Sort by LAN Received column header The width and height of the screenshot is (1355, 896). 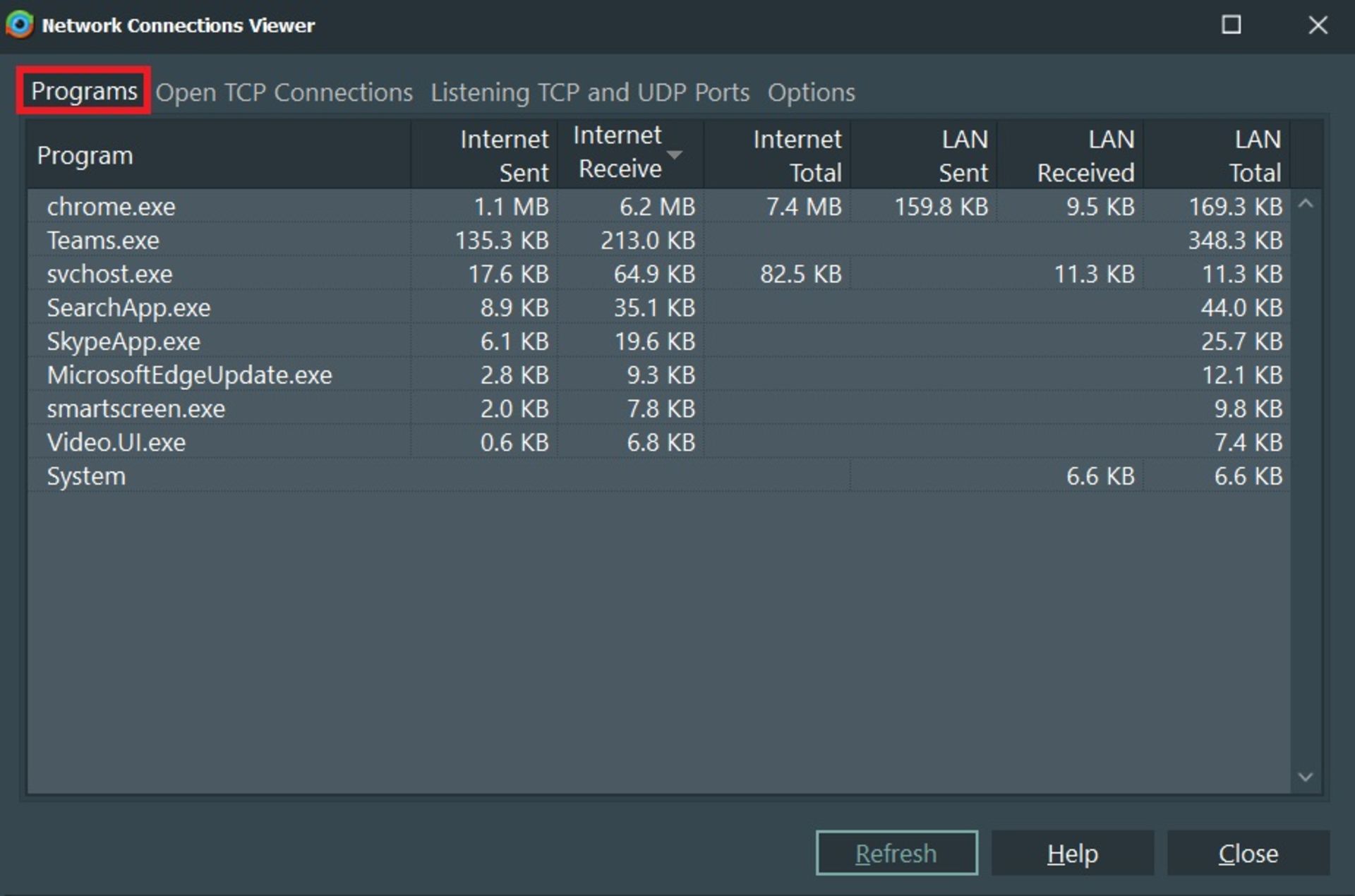coord(1070,155)
